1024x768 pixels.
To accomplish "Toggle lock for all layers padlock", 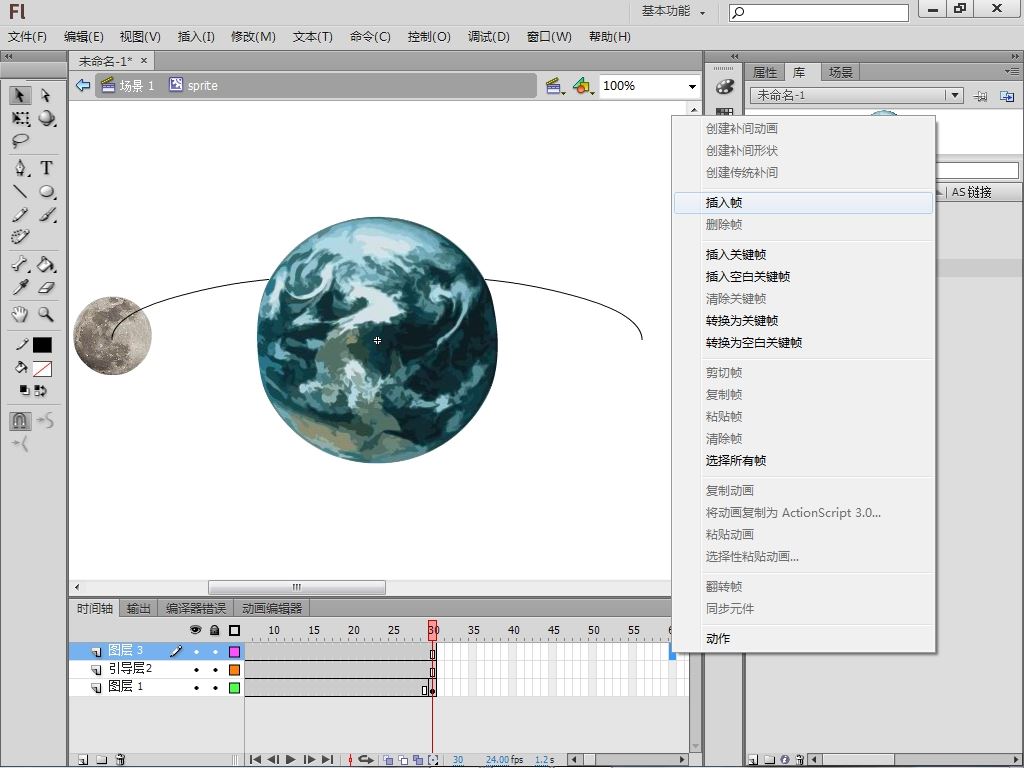I will pos(215,630).
